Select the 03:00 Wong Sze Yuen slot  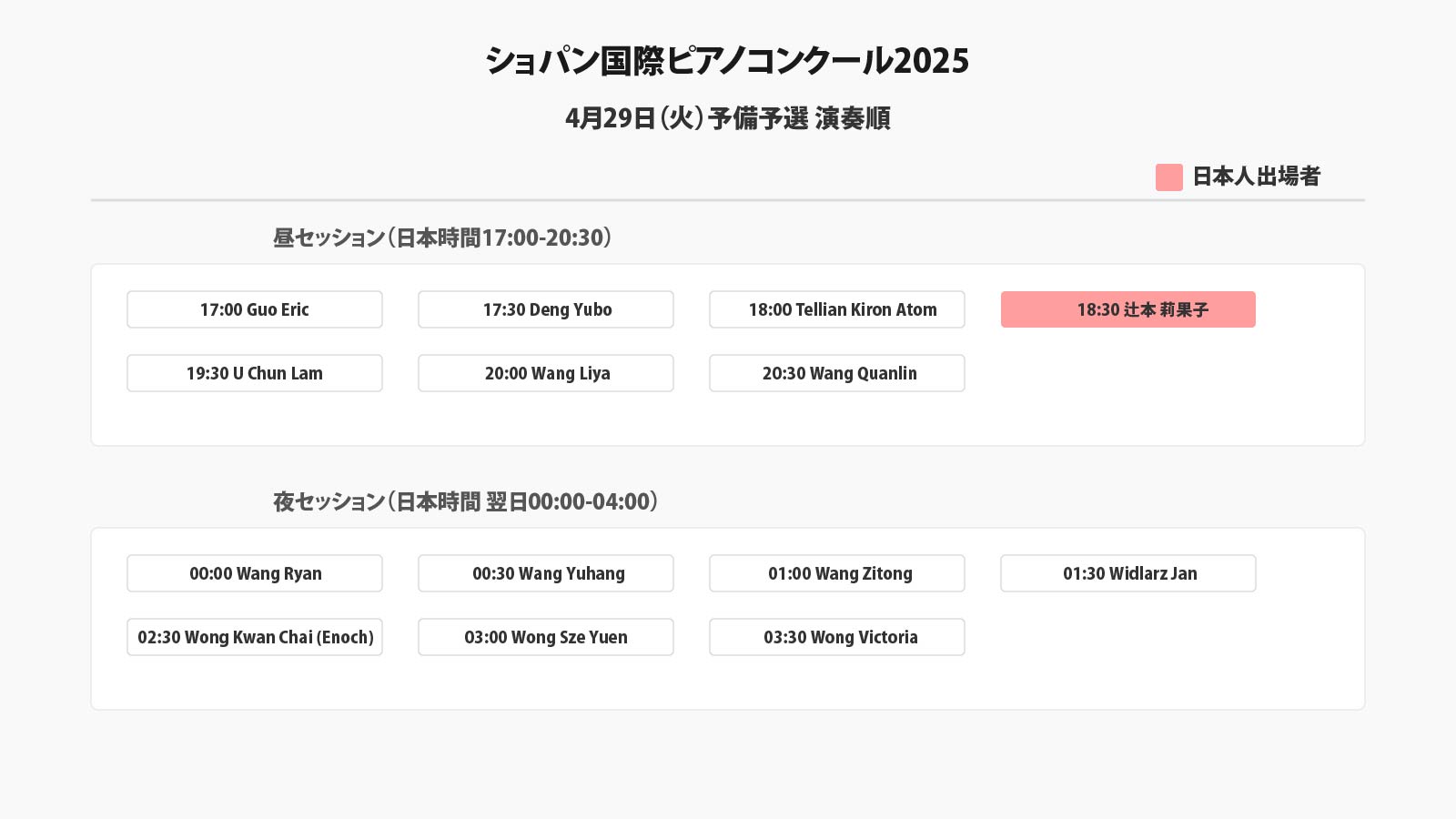546,637
